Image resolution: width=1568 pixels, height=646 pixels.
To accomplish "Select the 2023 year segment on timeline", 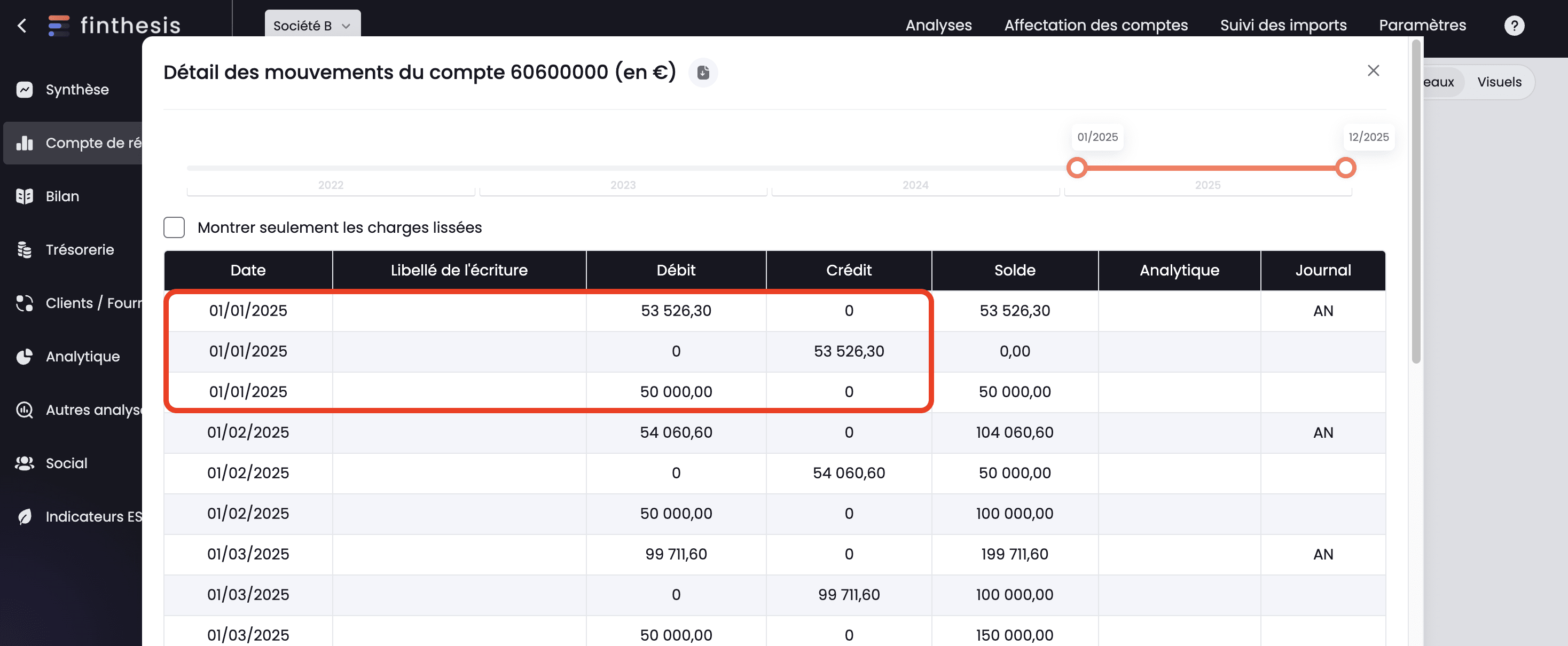I will click(623, 186).
